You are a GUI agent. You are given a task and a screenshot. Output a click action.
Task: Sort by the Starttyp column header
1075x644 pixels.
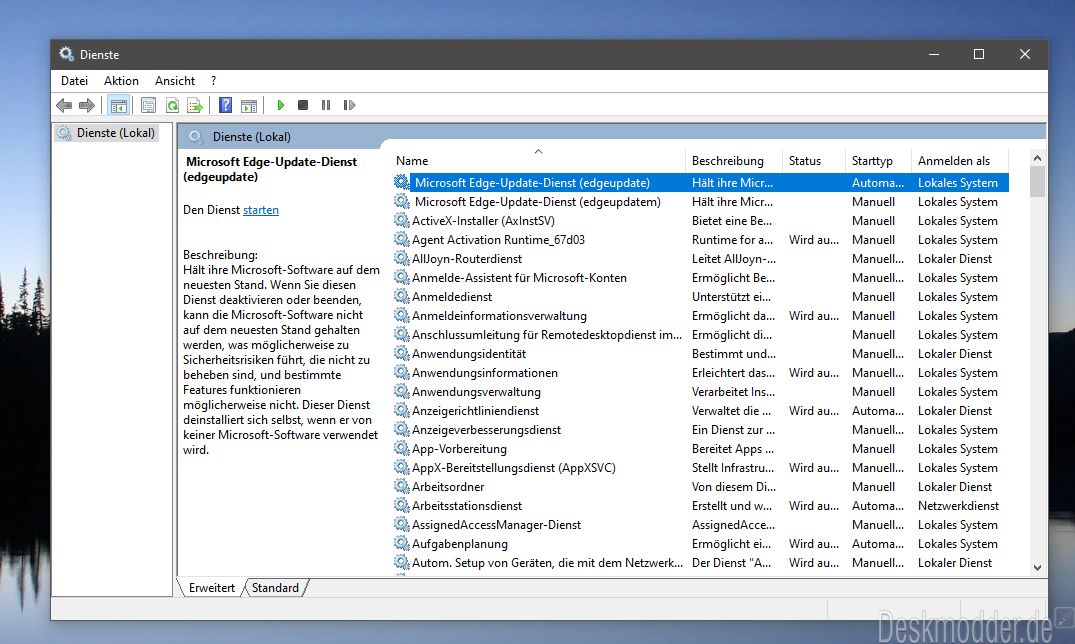878,160
